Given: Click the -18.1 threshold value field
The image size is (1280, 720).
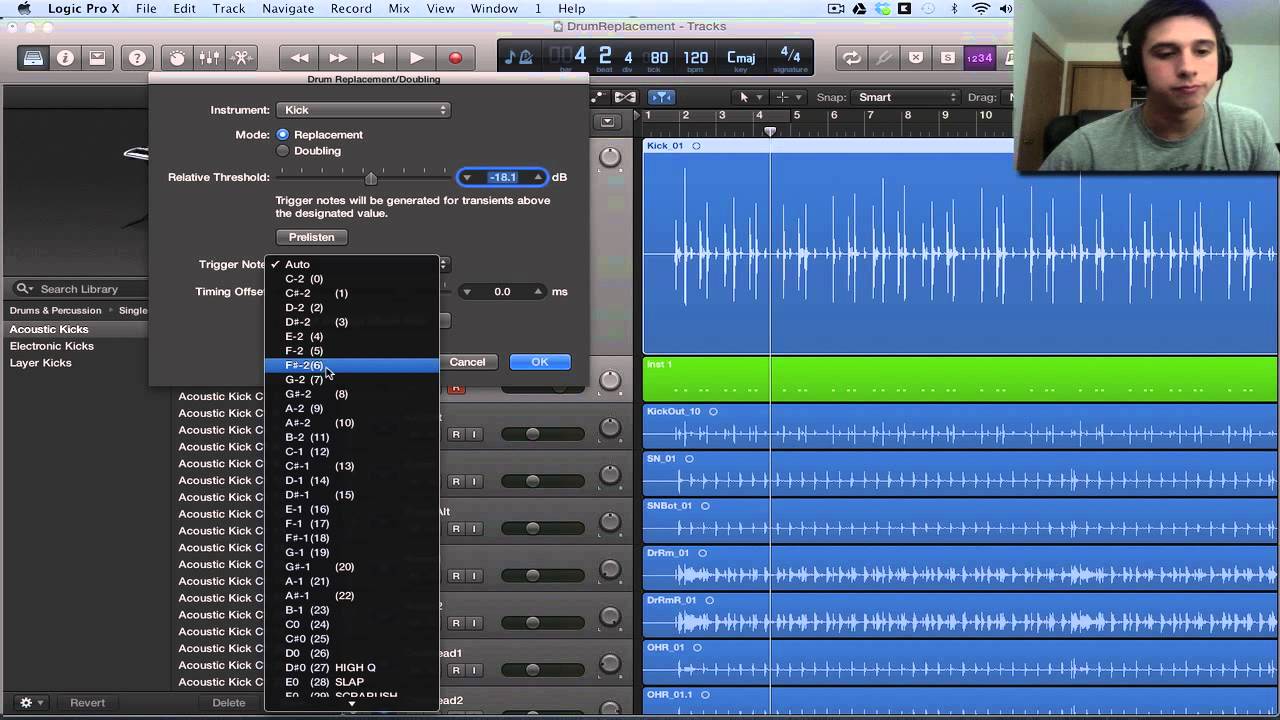Looking at the screenshot, I should (503, 178).
